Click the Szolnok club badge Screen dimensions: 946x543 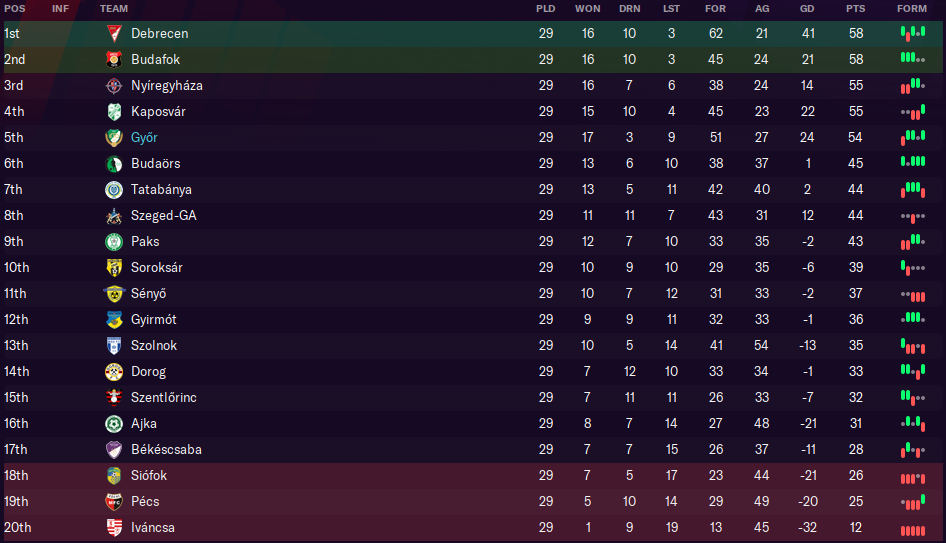pos(114,345)
